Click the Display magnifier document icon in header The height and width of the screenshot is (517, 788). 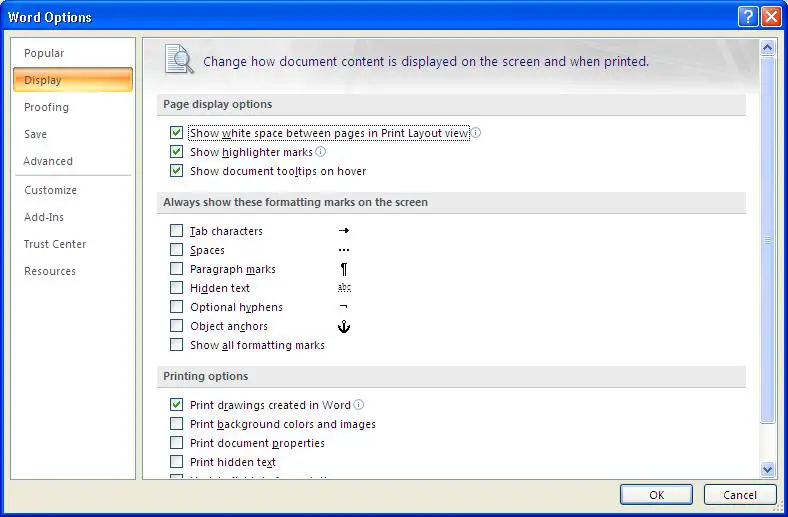(179, 59)
